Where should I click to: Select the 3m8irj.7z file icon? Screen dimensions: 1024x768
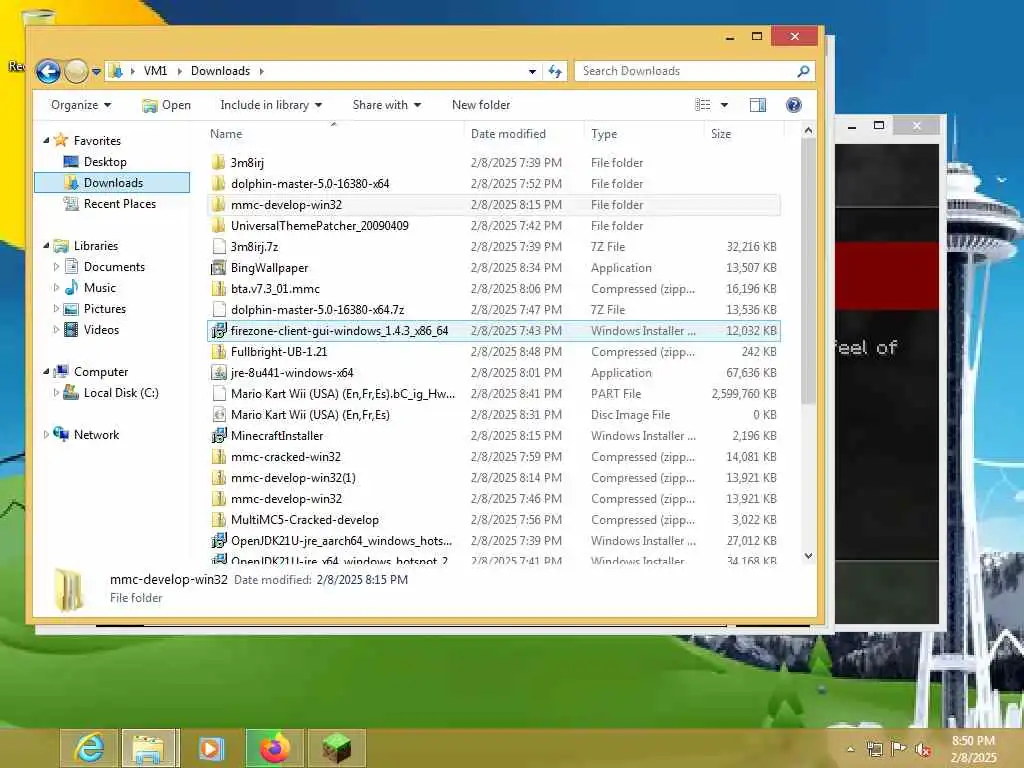(219, 246)
